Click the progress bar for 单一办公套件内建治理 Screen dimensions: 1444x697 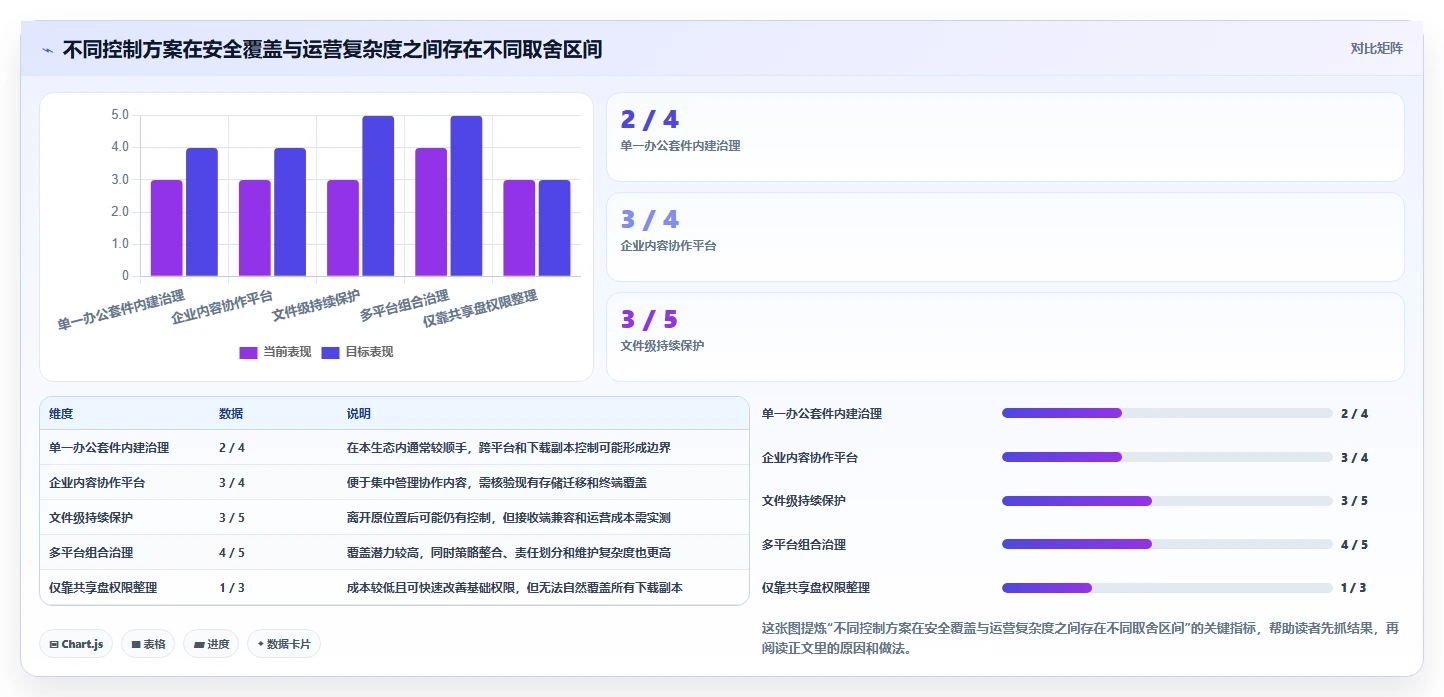[1167, 413]
